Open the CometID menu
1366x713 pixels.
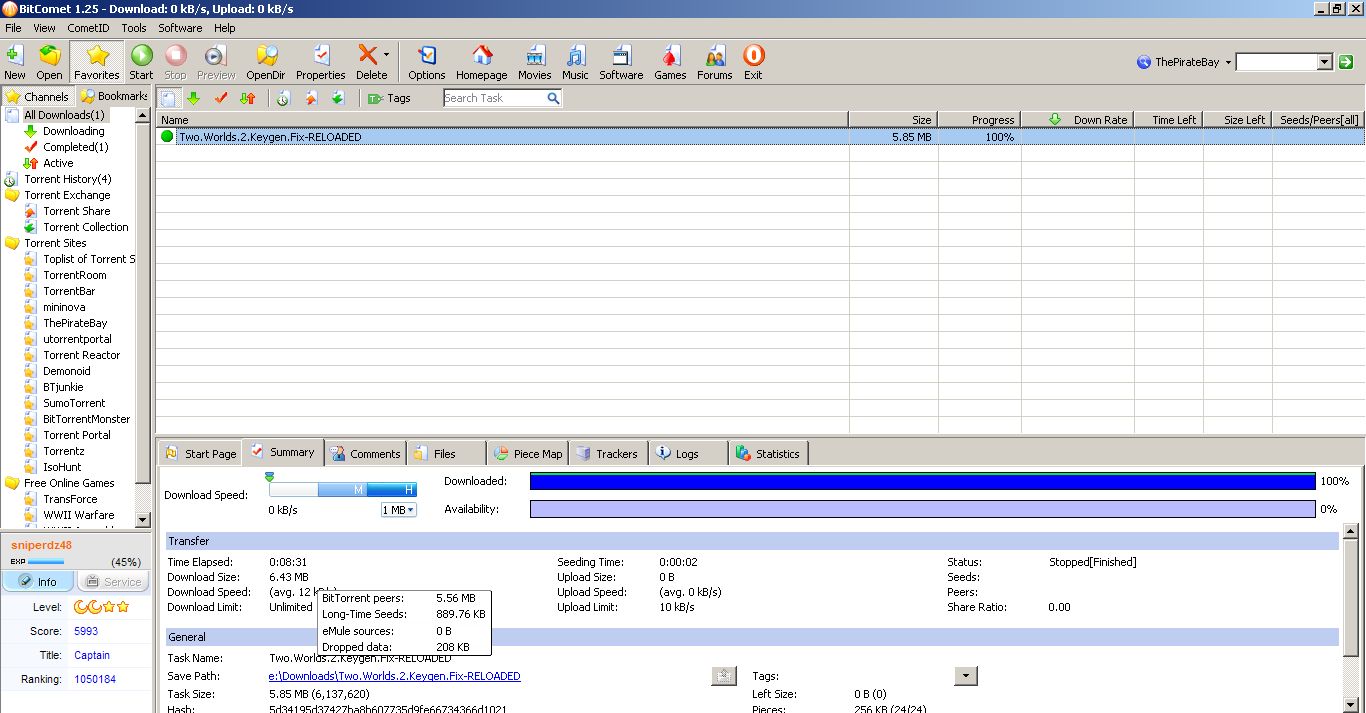pyautogui.click(x=88, y=28)
